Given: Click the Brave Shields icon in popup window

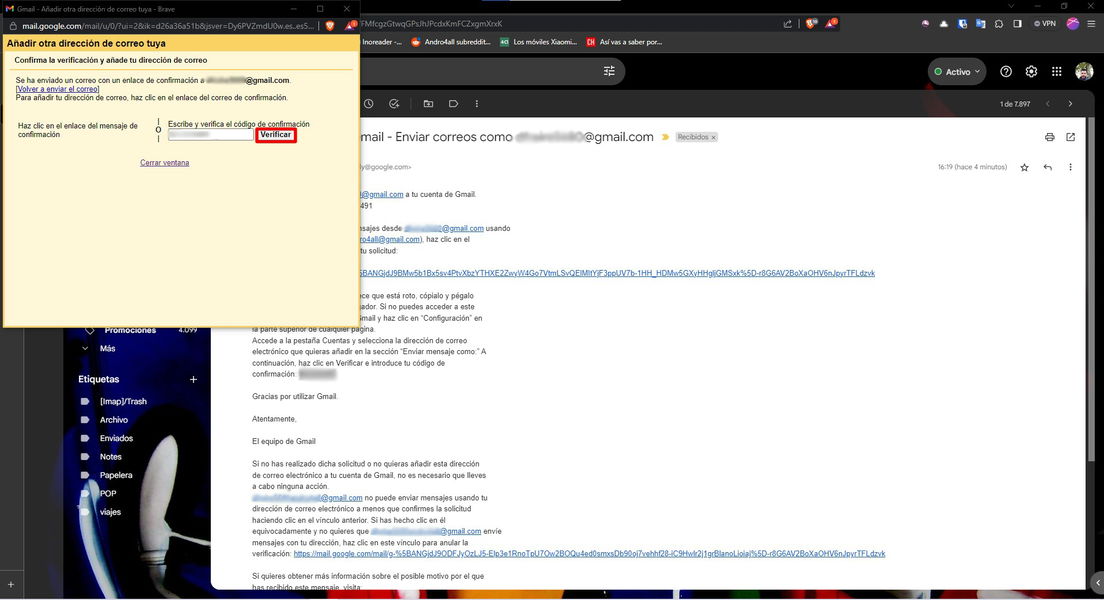Looking at the screenshot, I should (330, 26).
